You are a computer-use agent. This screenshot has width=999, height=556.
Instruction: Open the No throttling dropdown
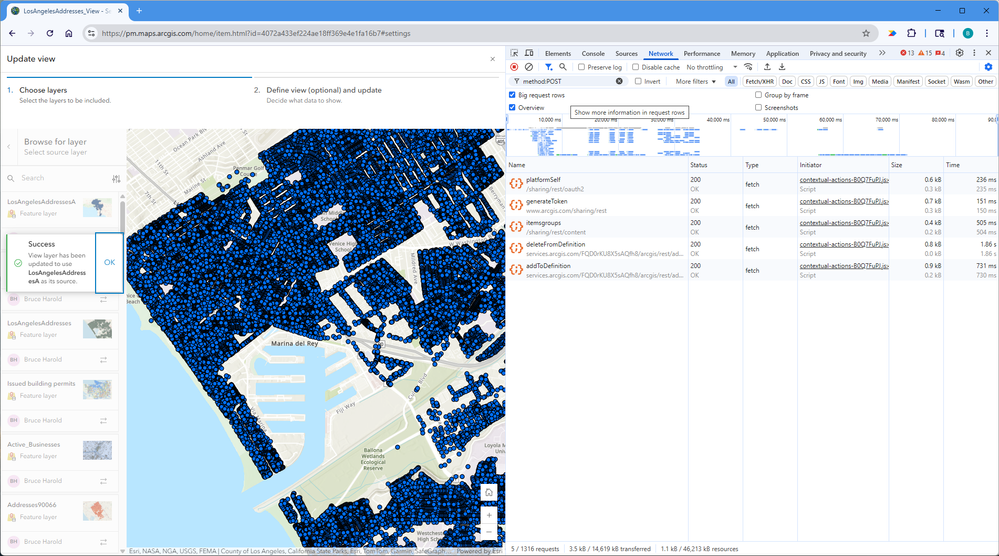click(x=710, y=67)
